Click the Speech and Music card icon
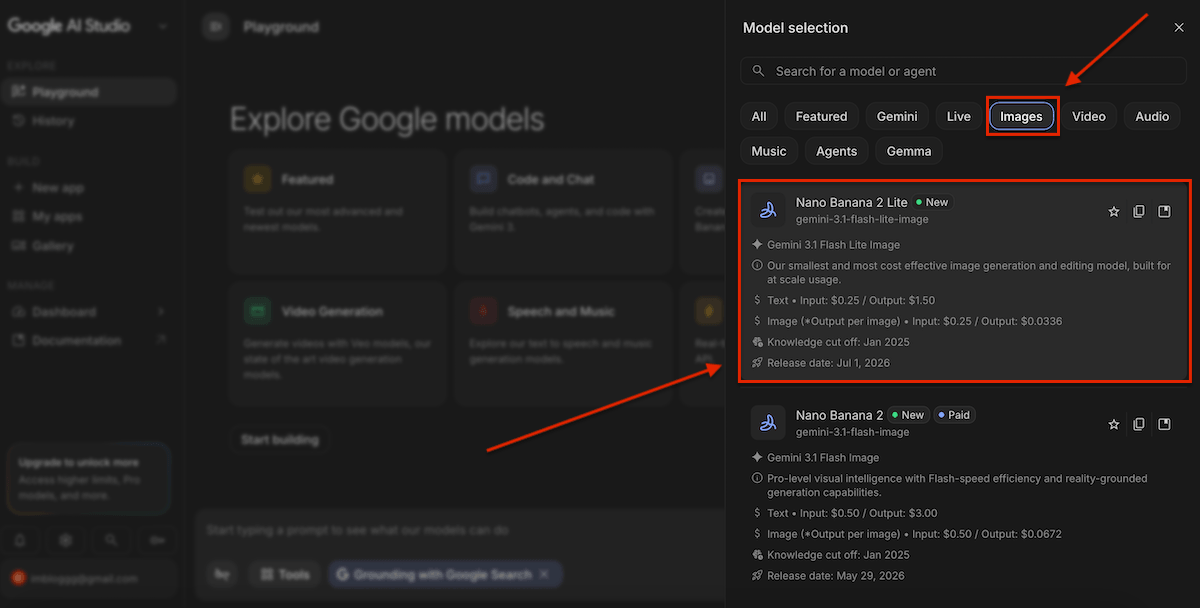Image resolution: width=1200 pixels, height=608 pixels. tap(484, 311)
